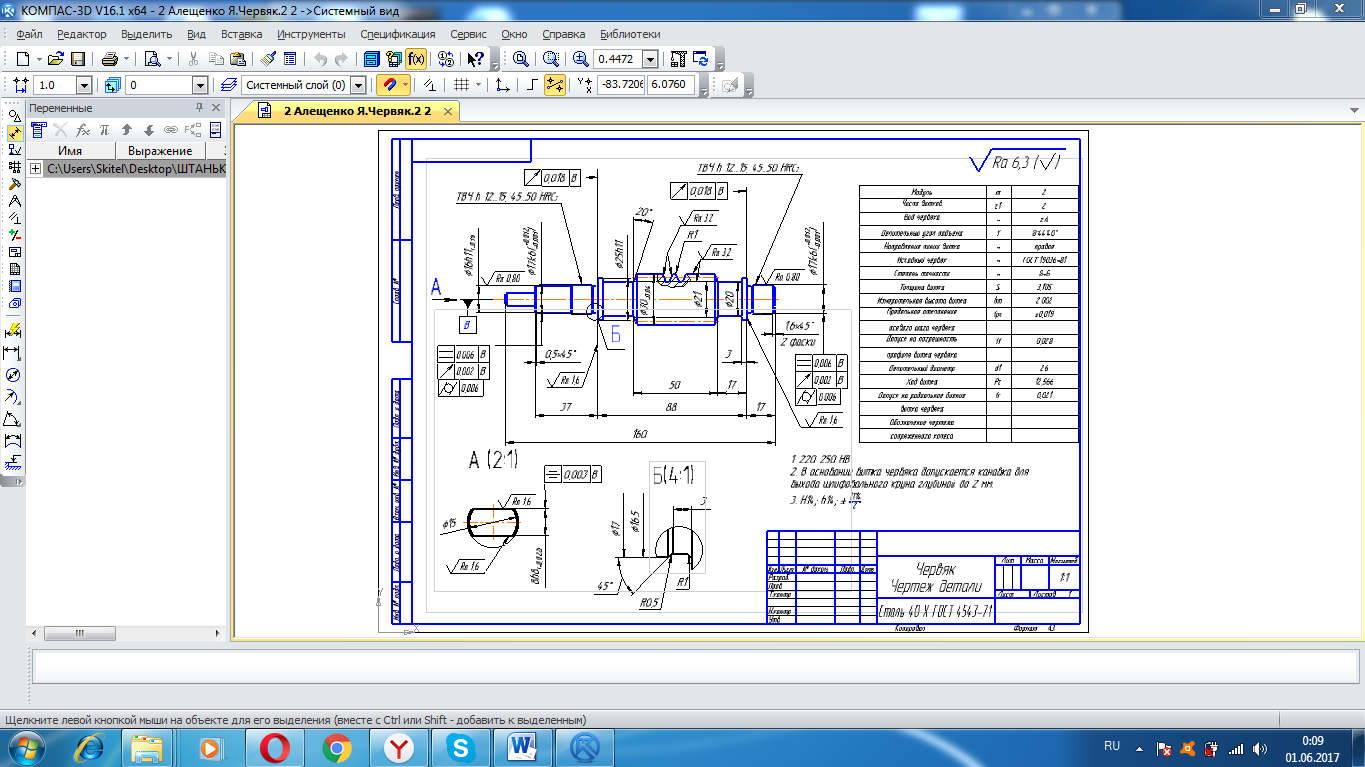1365x767 pixels.
Task: Open the zoom scale 0.4472 dropdown
Action: [650, 59]
